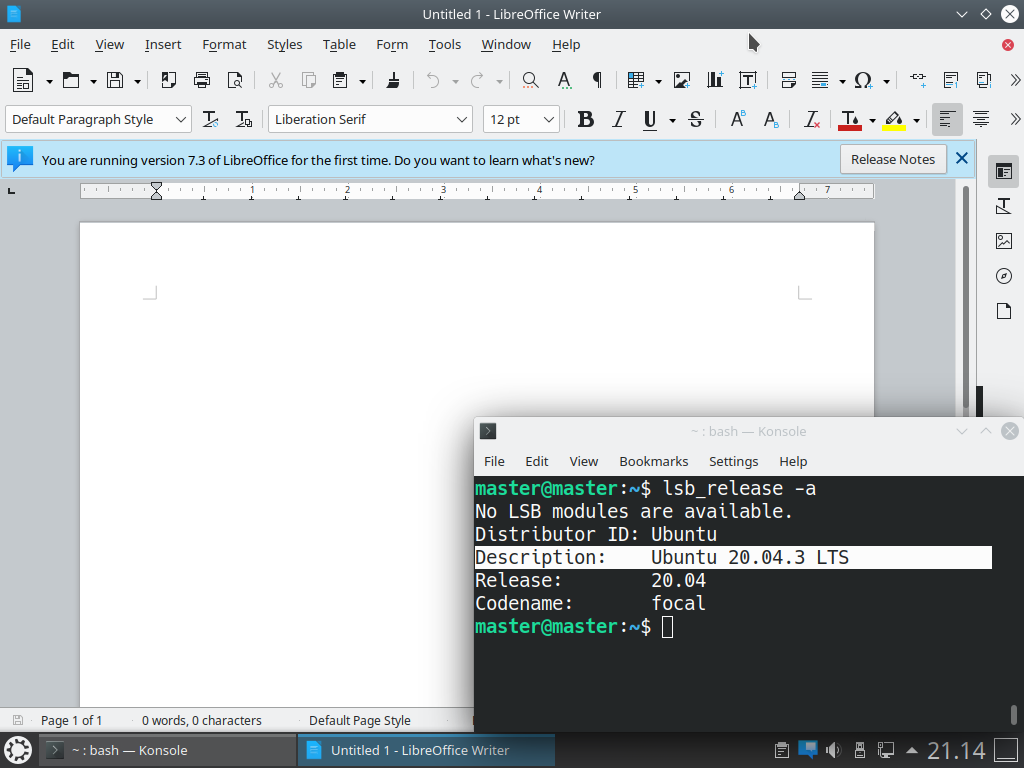Click the Insert Hyperlink icon
This screenshot has width=1024, height=768.
[x=918, y=79]
